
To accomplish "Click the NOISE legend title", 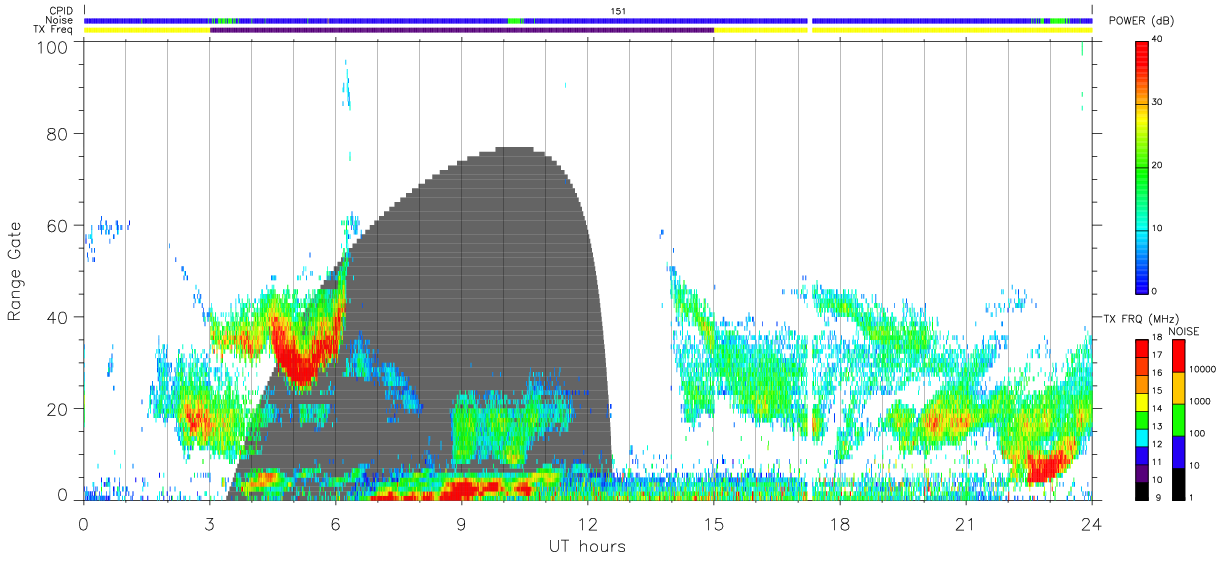I will point(1183,331).
